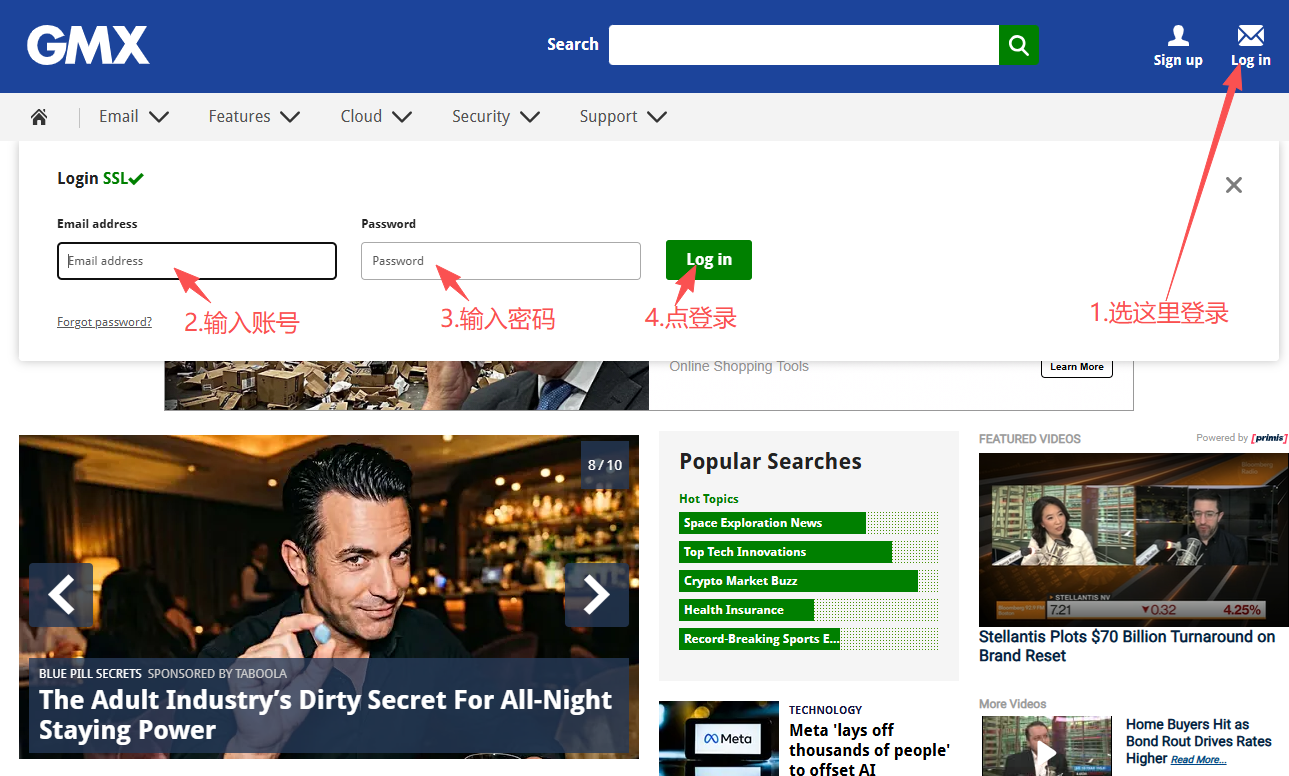Focus the header Search input box
This screenshot has height=776, width=1289.
click(804, 45)
